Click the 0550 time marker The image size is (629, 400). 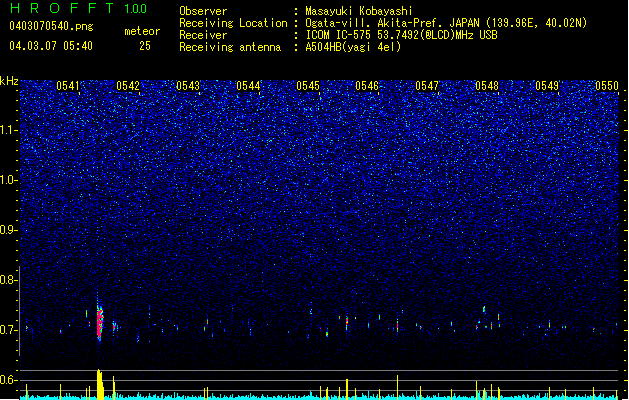point(607,86)
